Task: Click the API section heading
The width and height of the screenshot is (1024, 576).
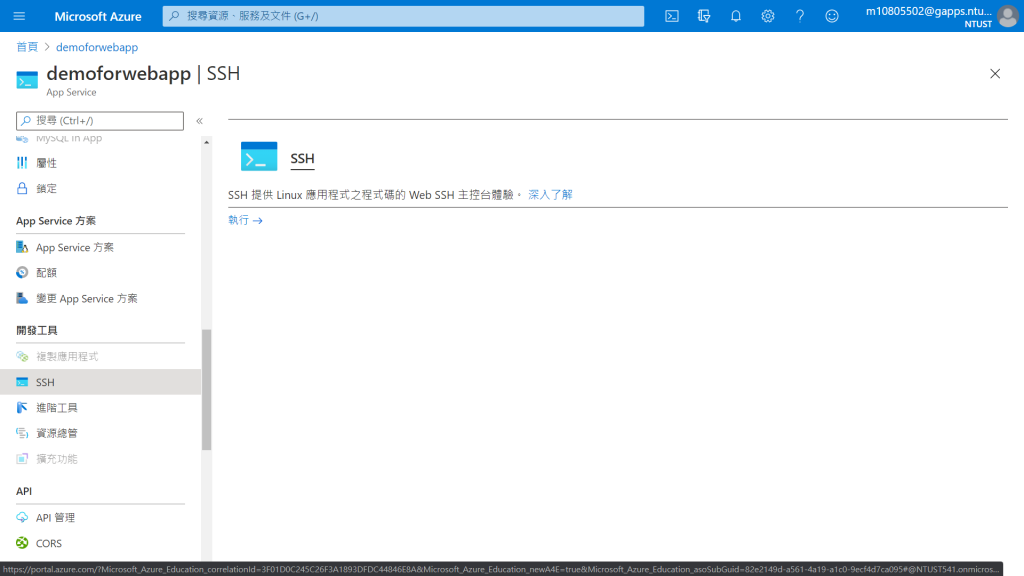Action: [x=24, y=491]
